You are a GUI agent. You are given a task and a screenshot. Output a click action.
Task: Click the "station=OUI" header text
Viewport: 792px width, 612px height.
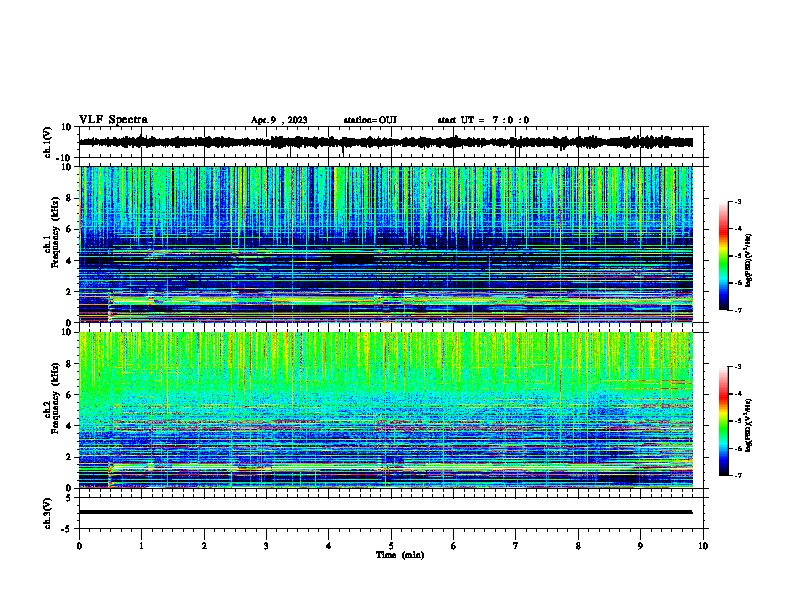pyautogui.click(x=370, y=120)
